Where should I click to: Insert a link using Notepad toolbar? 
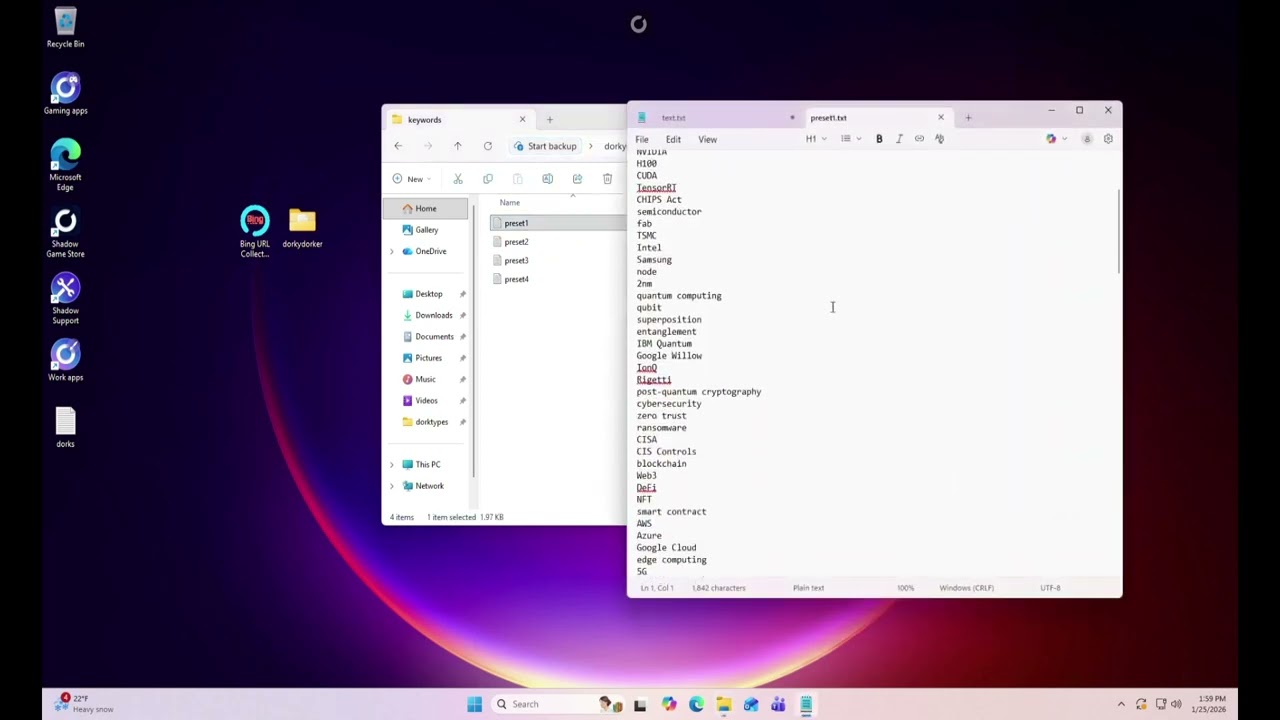point(919,139)
